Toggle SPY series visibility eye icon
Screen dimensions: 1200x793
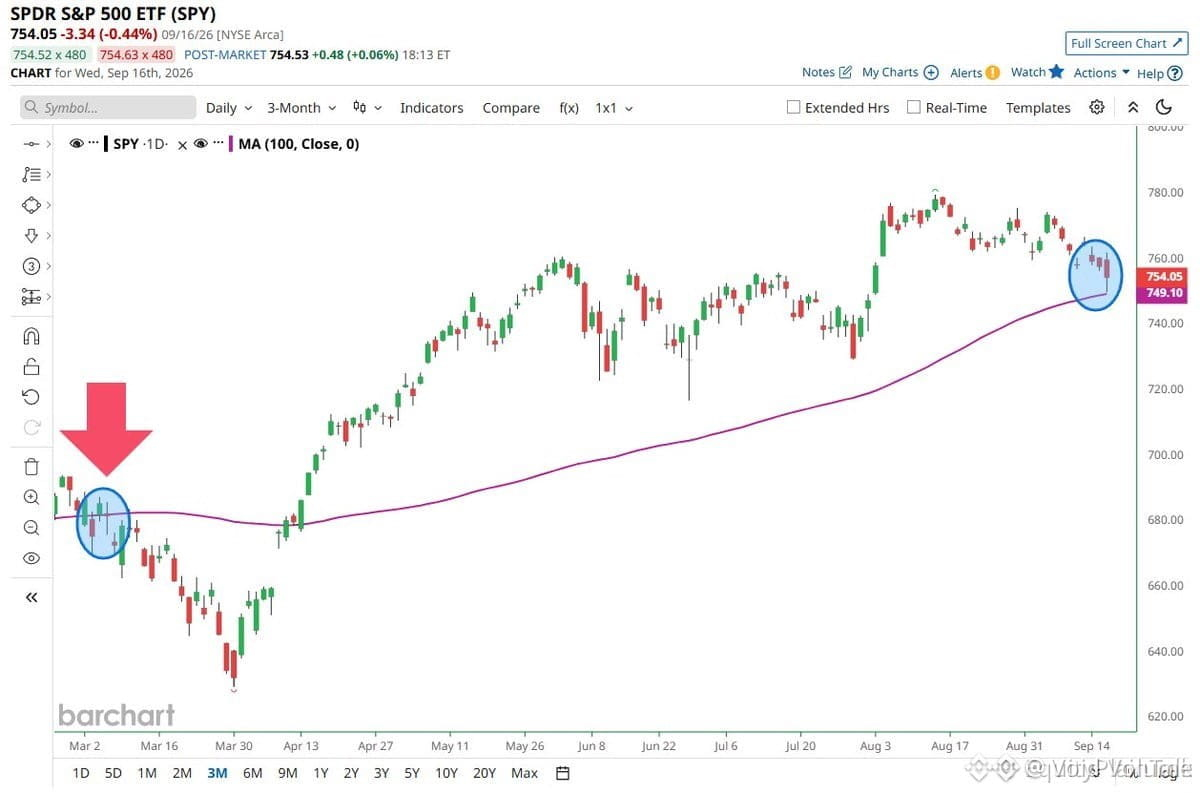click(x=77, y=144)
